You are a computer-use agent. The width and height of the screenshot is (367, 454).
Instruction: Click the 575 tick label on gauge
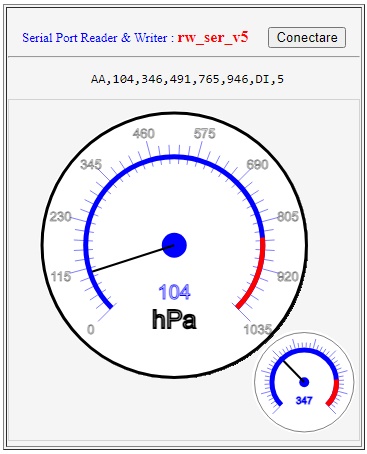tap(205, 134)
